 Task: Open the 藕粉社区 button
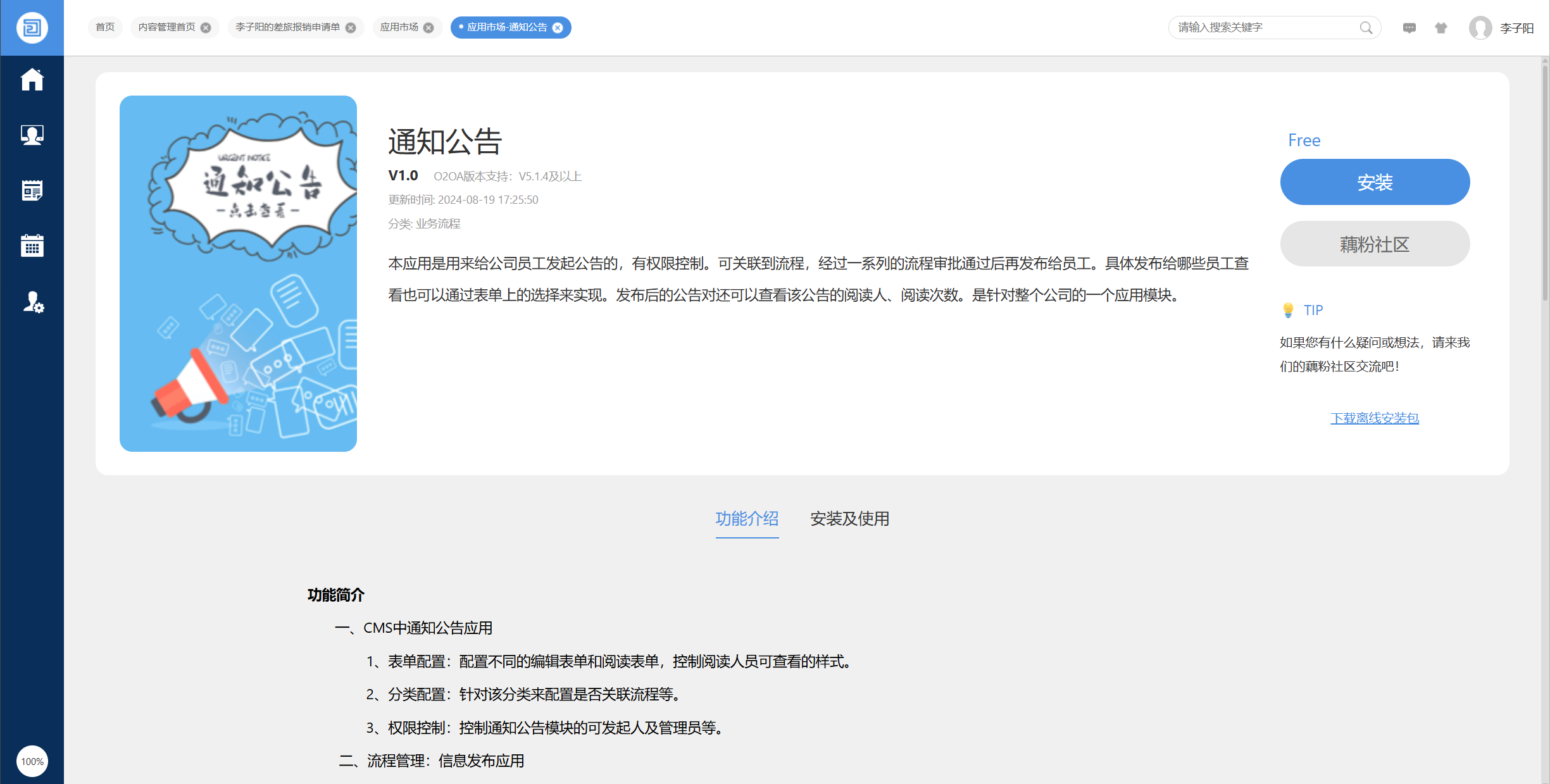[1375, 244]
